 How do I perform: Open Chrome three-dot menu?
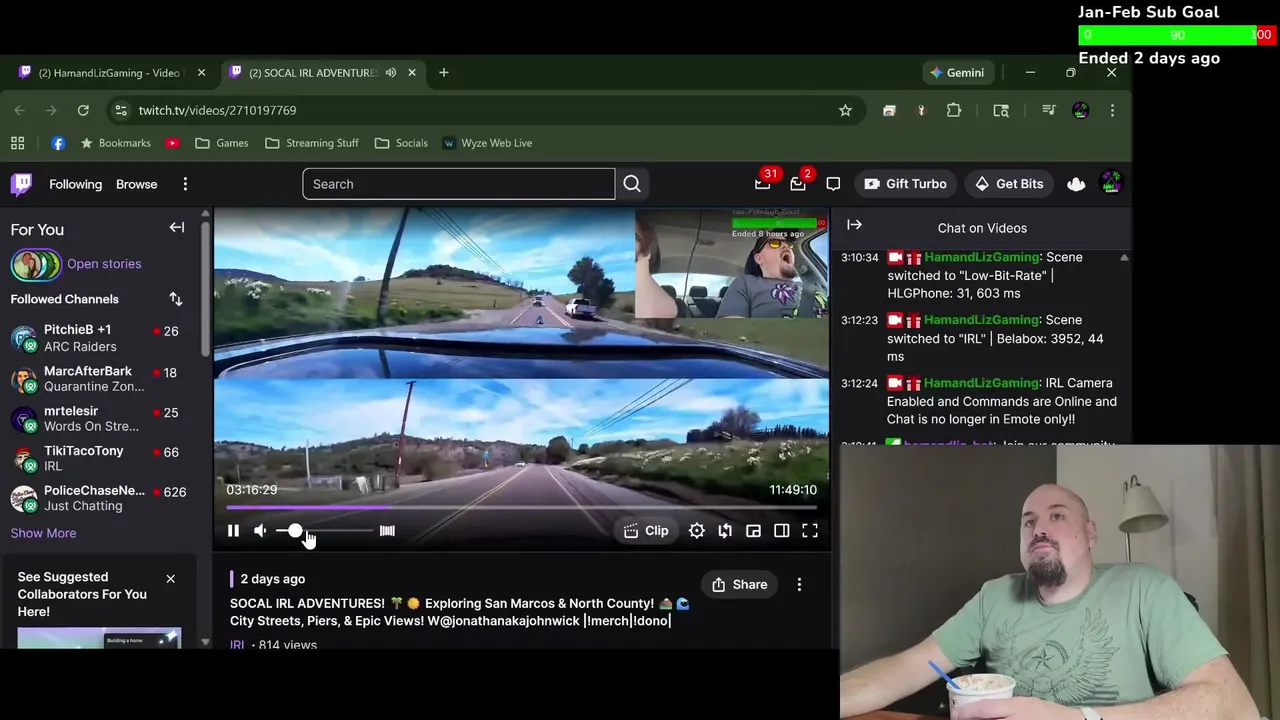pyautogui.click(x=1112, y=110)
